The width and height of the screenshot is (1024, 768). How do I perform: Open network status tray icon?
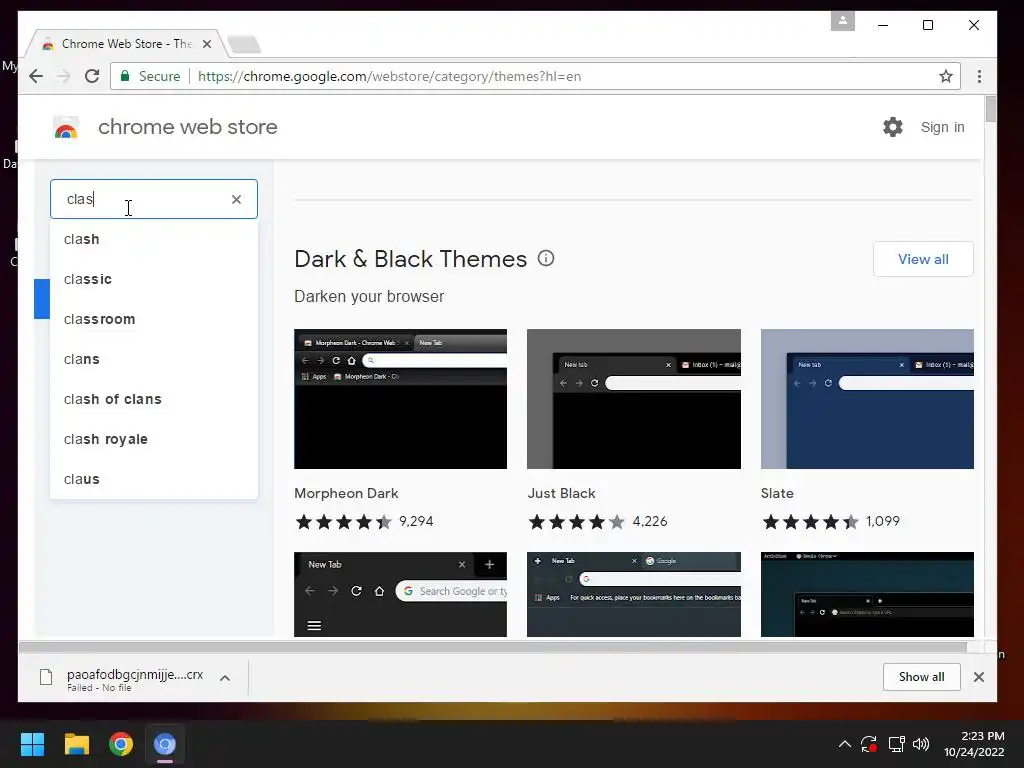896,744
